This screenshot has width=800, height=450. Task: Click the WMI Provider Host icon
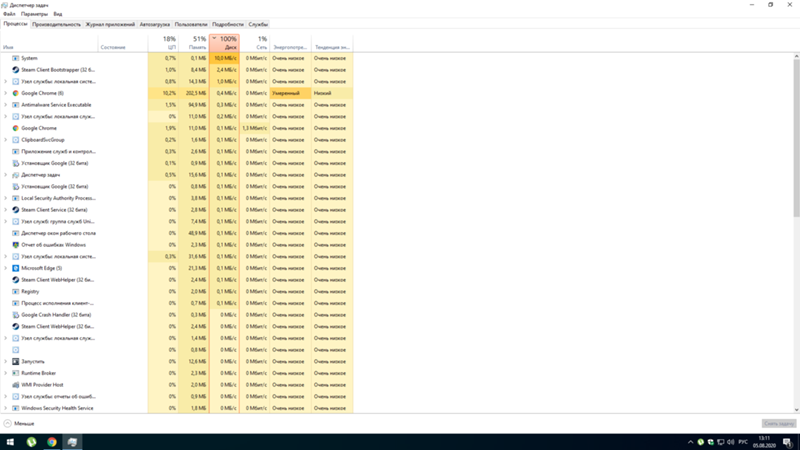16,385
